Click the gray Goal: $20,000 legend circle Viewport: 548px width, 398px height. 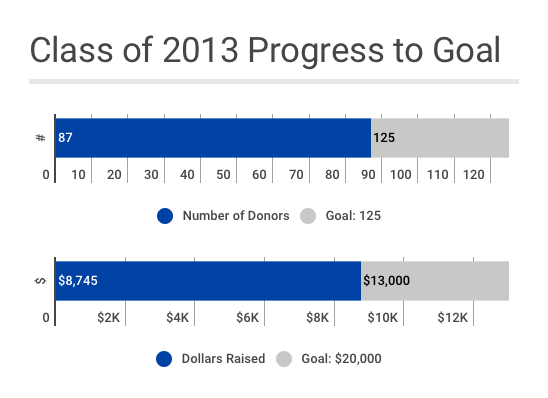pos(284,359)
